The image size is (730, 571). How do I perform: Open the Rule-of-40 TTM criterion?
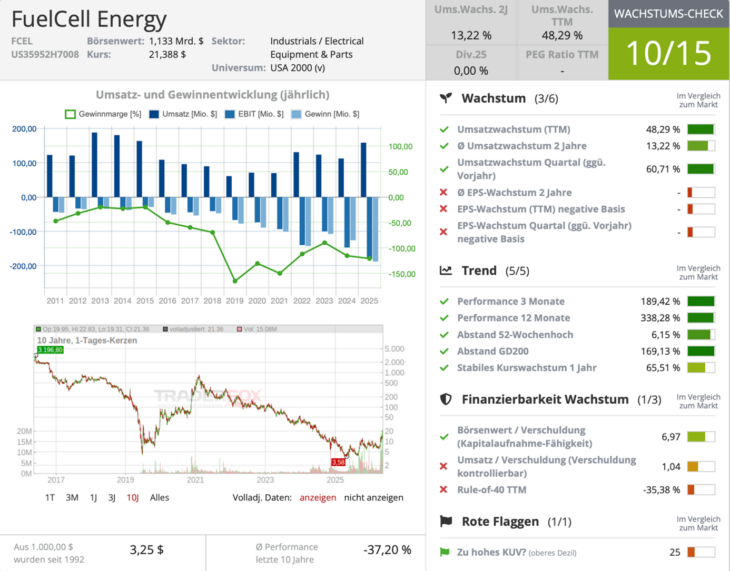click(x=492, y=489)
